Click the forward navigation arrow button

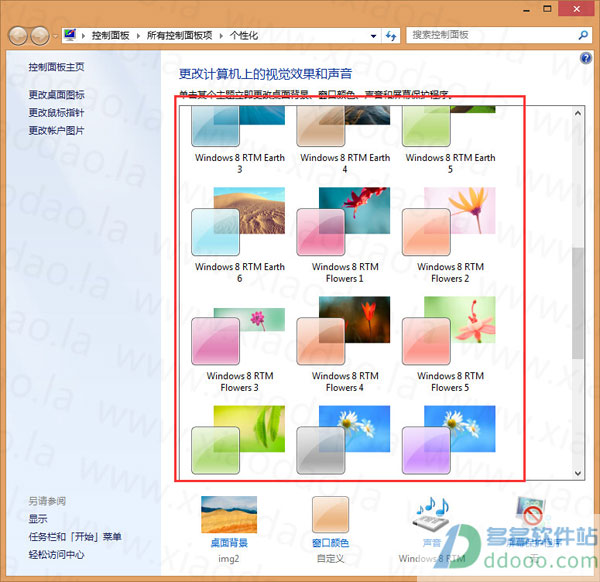39,36
